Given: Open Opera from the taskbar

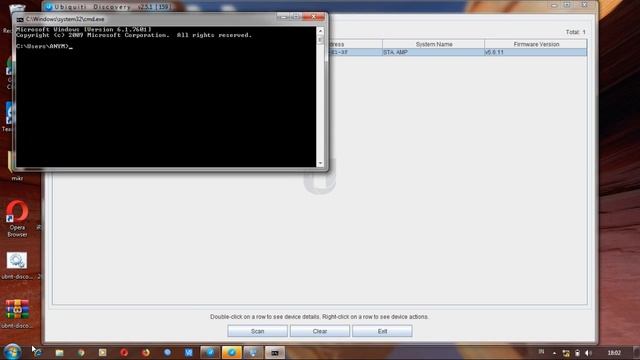Looking at the screenshot, I should coord(124,352).
